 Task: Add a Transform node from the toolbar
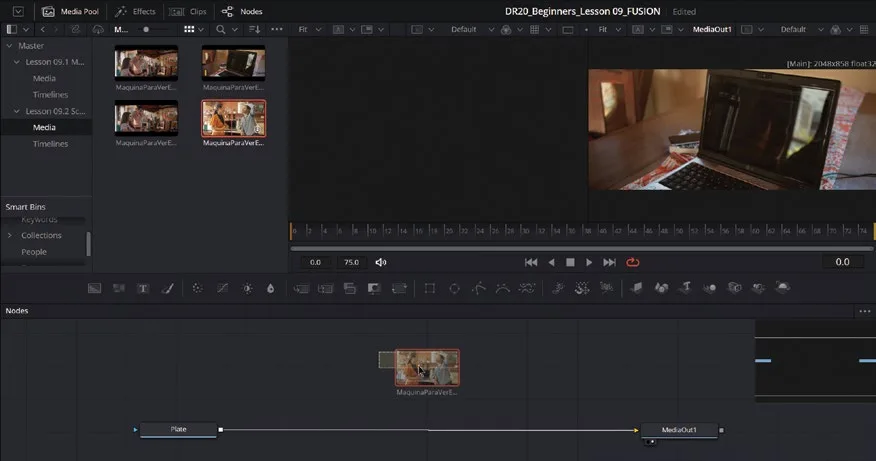(399, 288)
